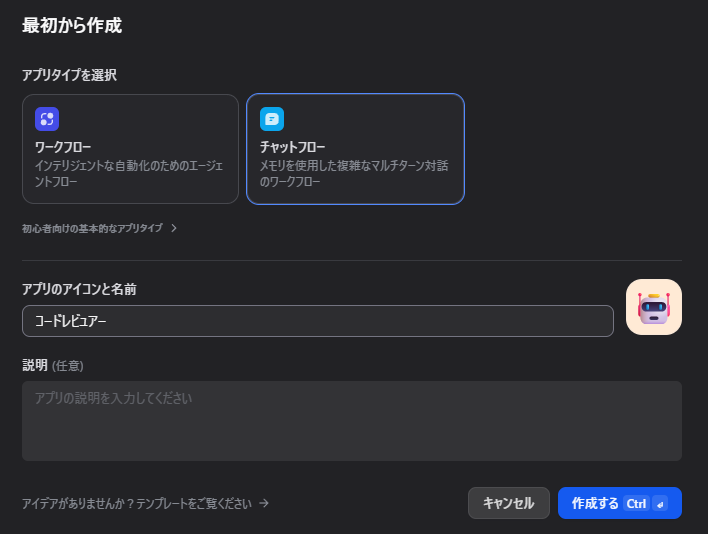Click the アプリの説明を入力してください description box
The height and width of the screenshot is (534, 708).
351,421
